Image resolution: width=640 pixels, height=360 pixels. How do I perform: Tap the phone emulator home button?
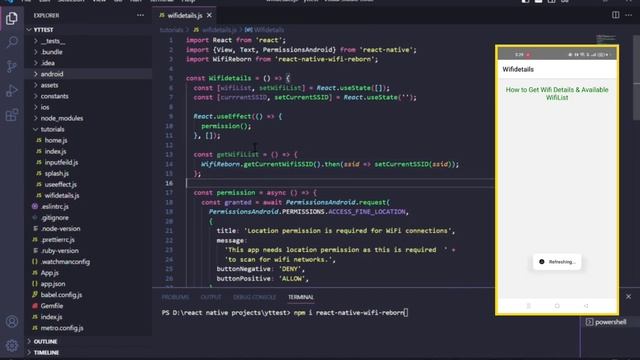click(557, 306)
